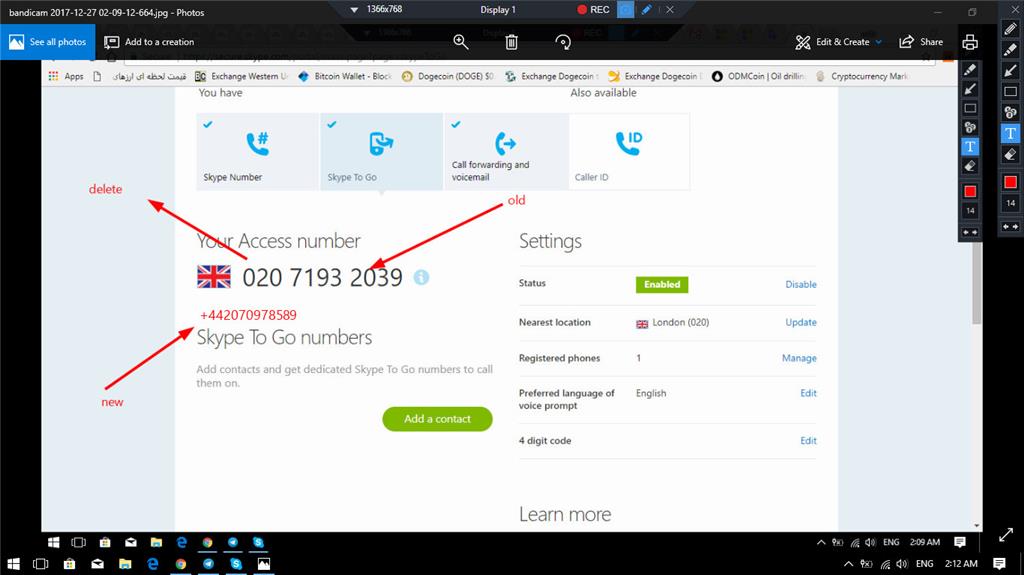1024x575 pixels.
Task: Click the 1366x768 size label in Bandicam bar
Action: coord(385,9)
